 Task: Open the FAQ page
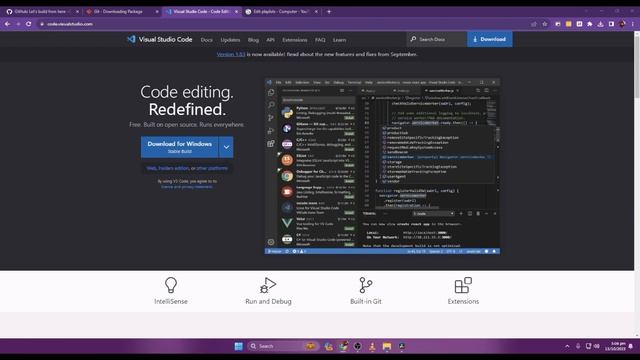320,40
